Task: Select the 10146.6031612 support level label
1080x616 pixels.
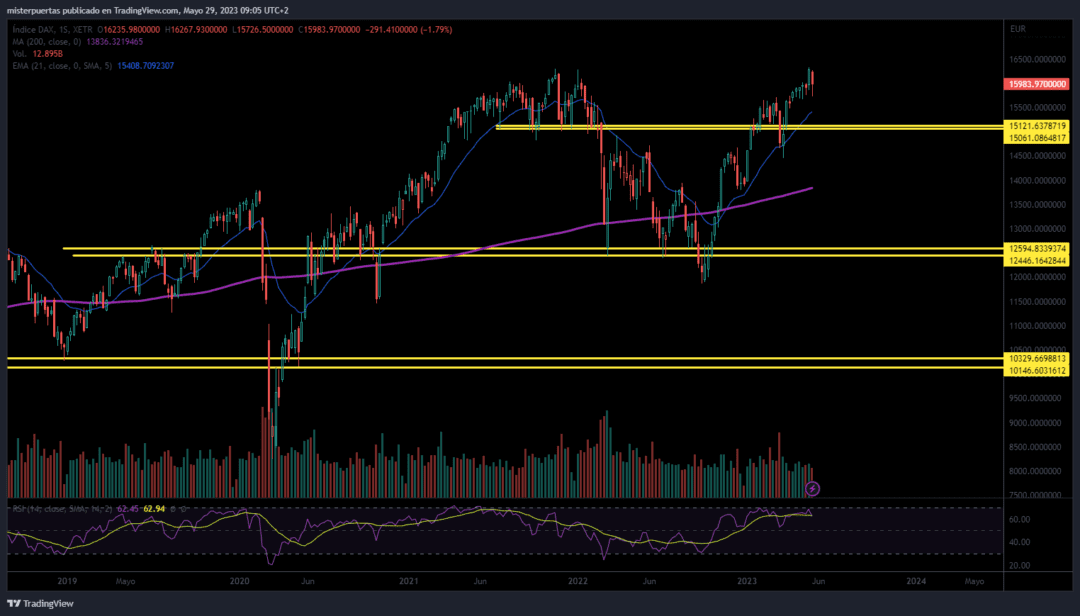Action: pos(1038,370)
